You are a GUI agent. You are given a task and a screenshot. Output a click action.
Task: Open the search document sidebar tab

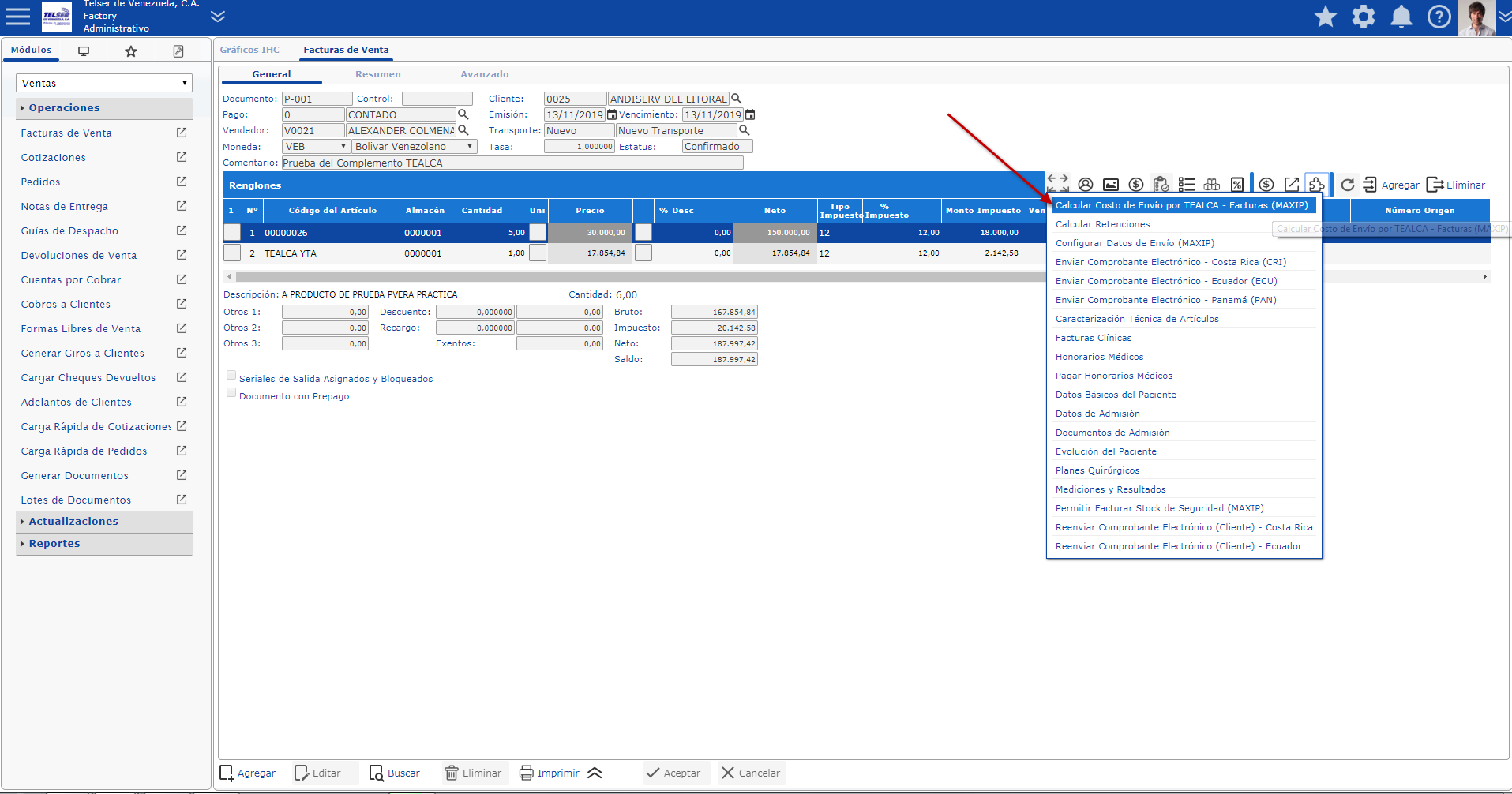click(178, 51)
